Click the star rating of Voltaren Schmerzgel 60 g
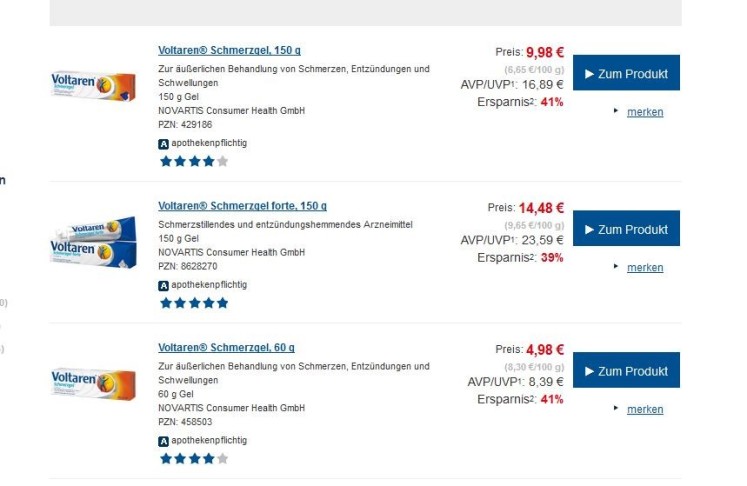747x486 pixels. tap(194, 459)
